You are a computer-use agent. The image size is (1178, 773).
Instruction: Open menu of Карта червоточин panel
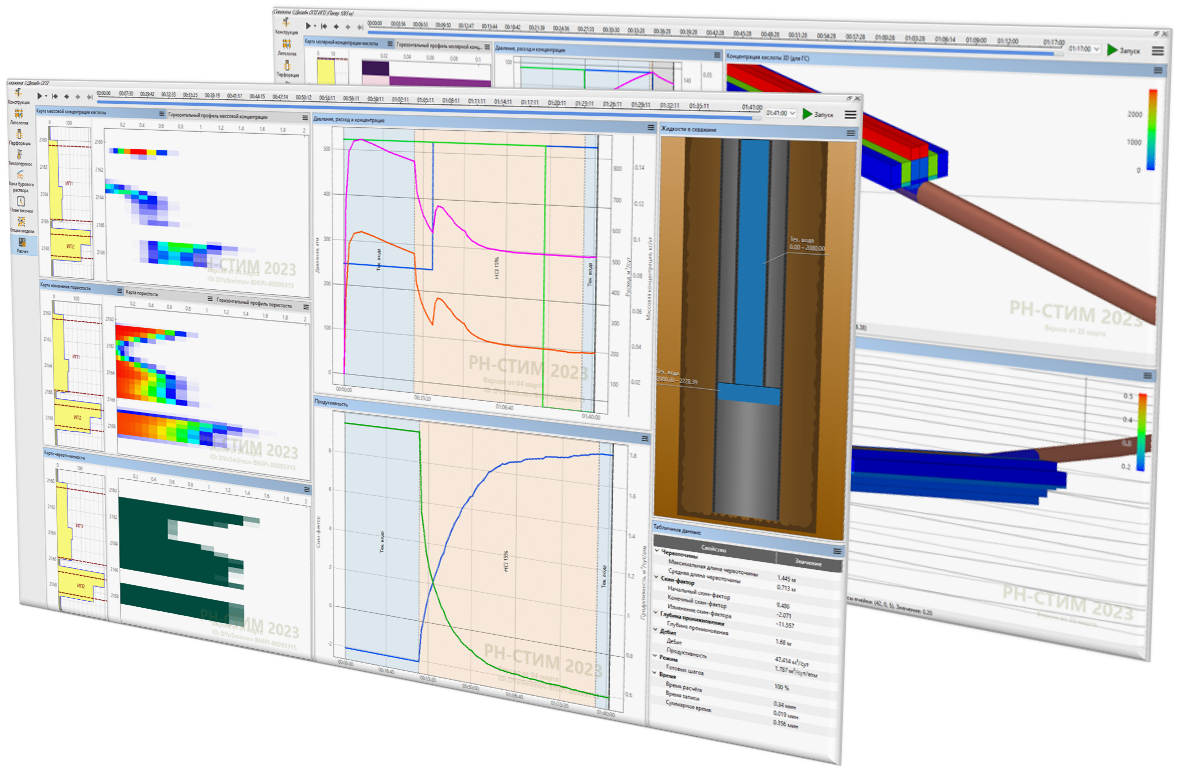[x=307, y=489]
